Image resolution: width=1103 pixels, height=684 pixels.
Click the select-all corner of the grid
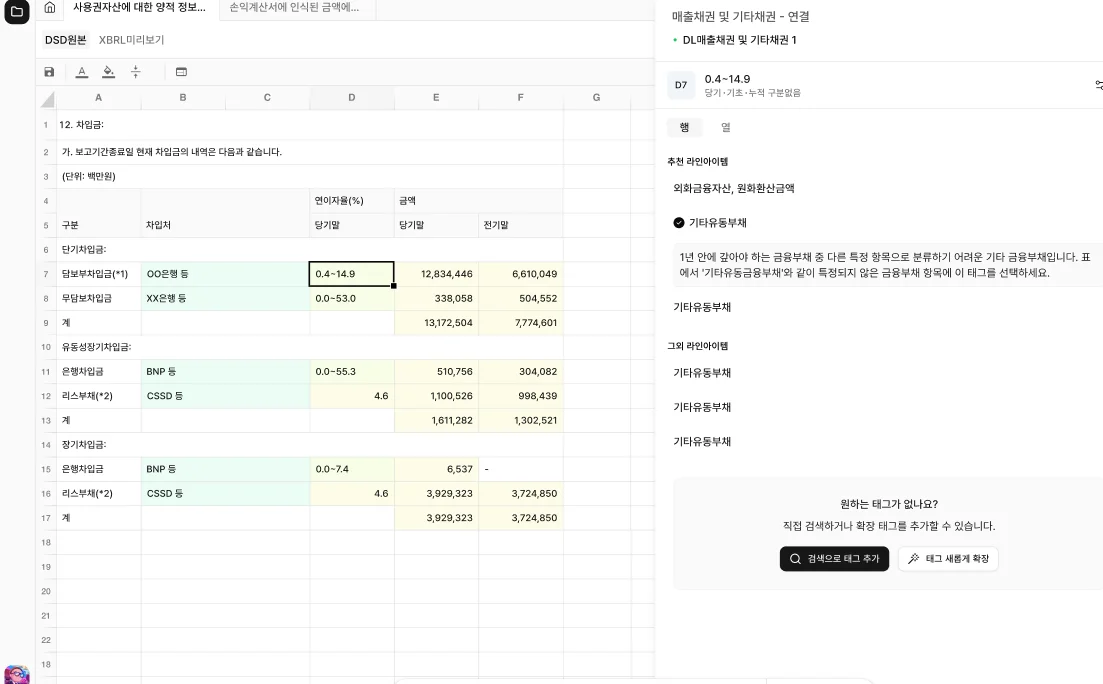(x=46, y=98)
